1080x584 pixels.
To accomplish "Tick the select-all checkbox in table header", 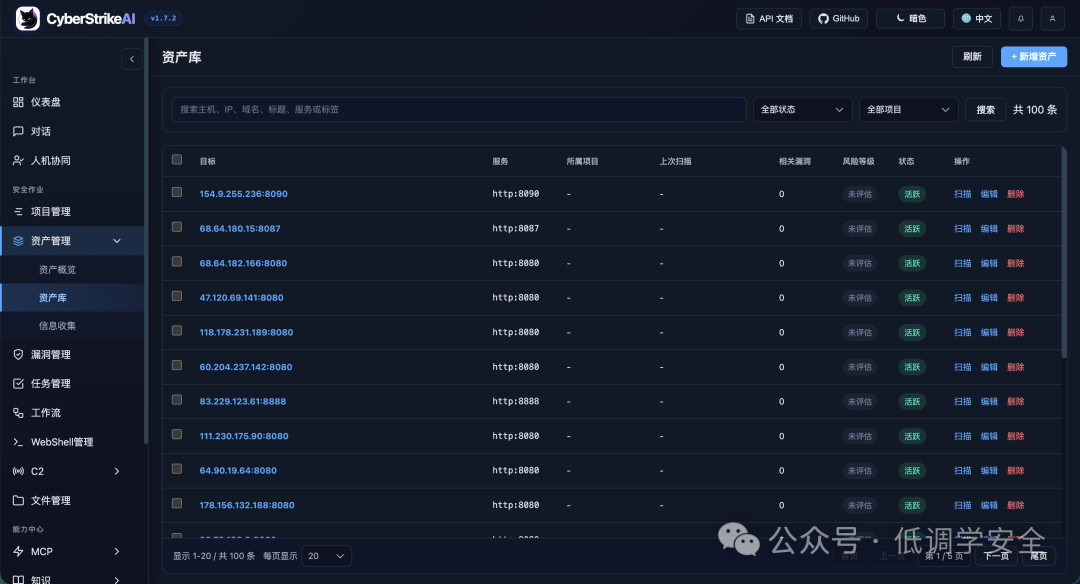I will click(177, 160).
